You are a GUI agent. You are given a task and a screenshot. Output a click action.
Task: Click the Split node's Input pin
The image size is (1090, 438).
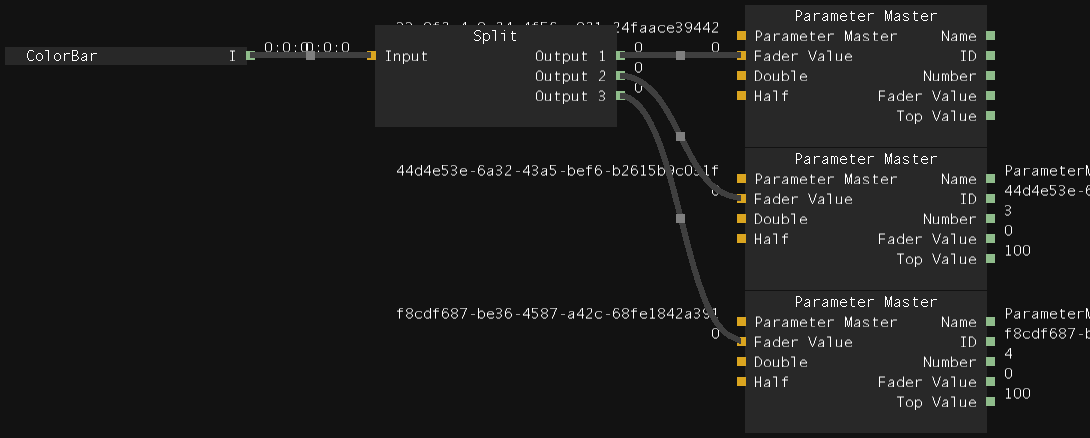[x=372, y=56]
